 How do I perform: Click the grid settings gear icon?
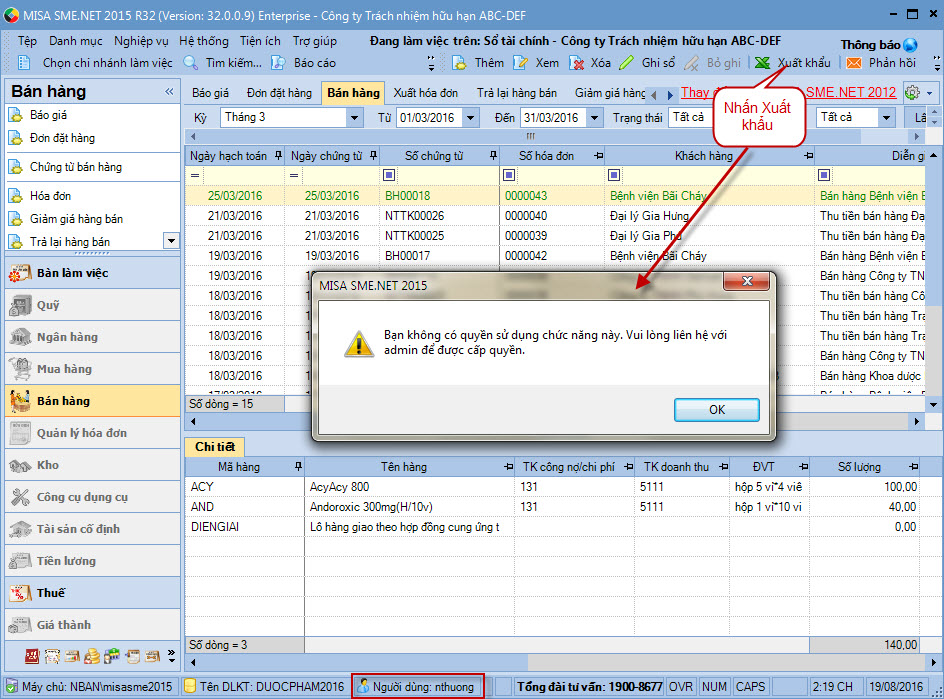[913, 93]
